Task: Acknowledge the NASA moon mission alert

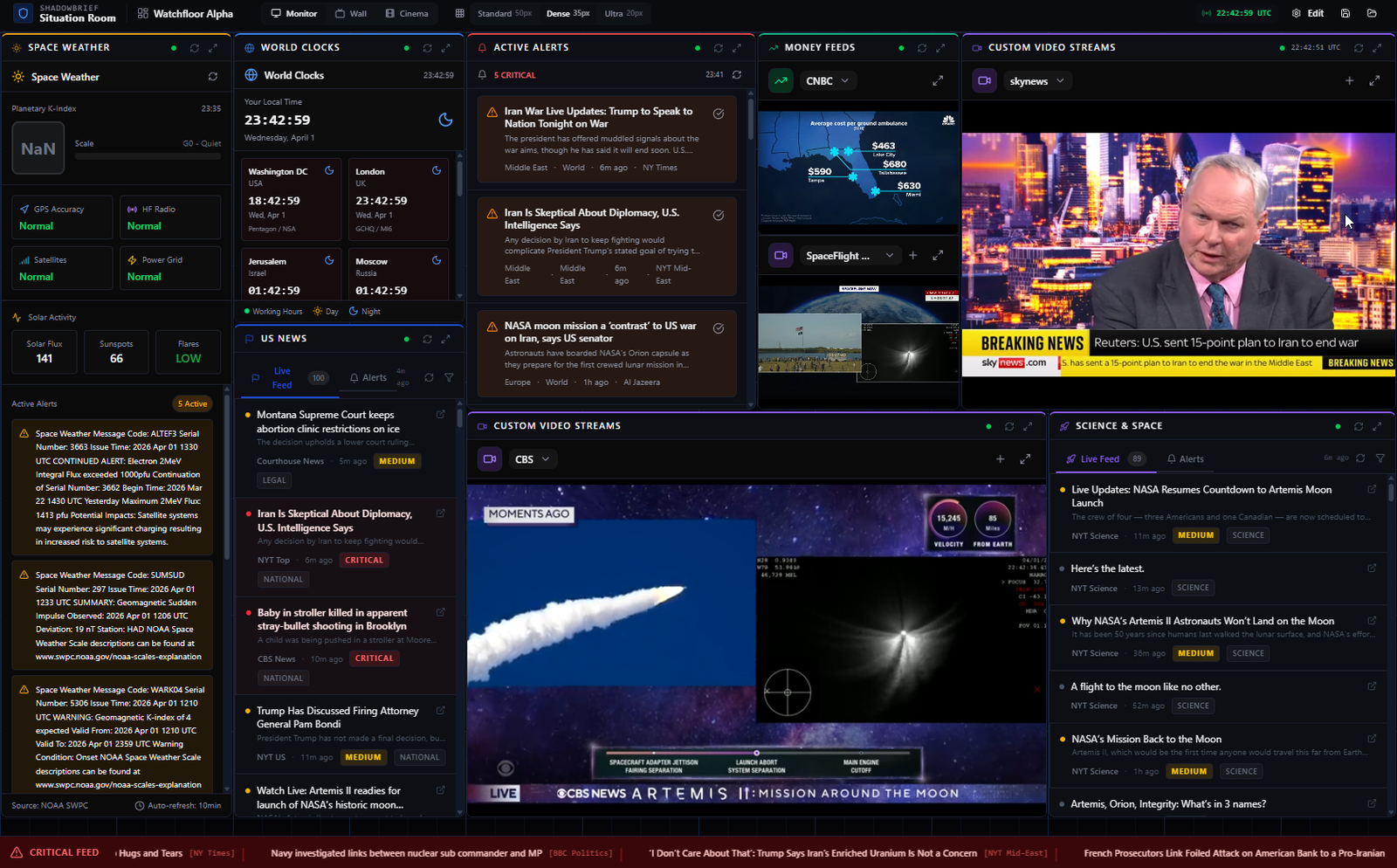Action: pyautogui.click(x=718, y=328)
